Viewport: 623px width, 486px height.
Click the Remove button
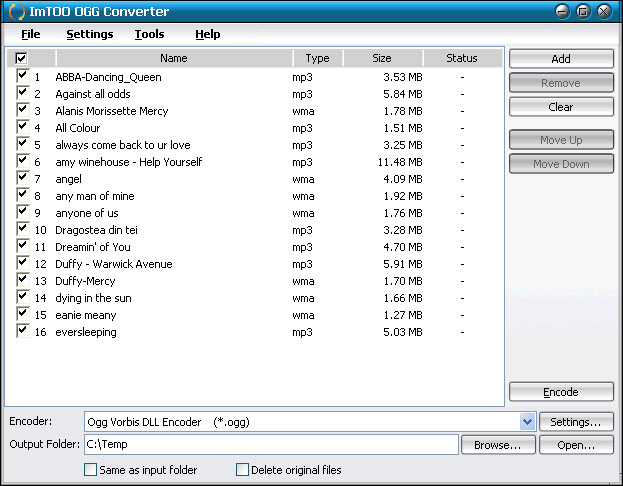point(561,83)
